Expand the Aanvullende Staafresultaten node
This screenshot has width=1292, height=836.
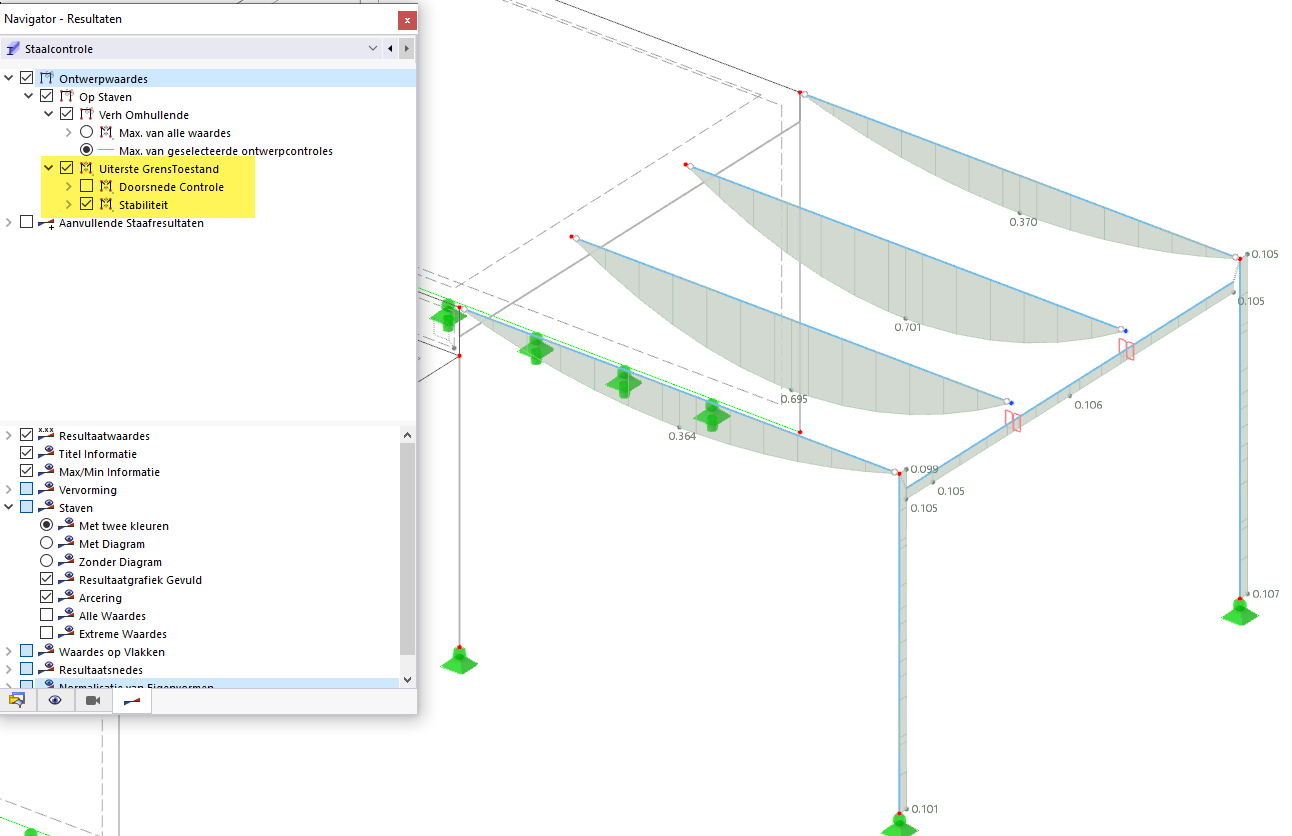pos(9,223)
